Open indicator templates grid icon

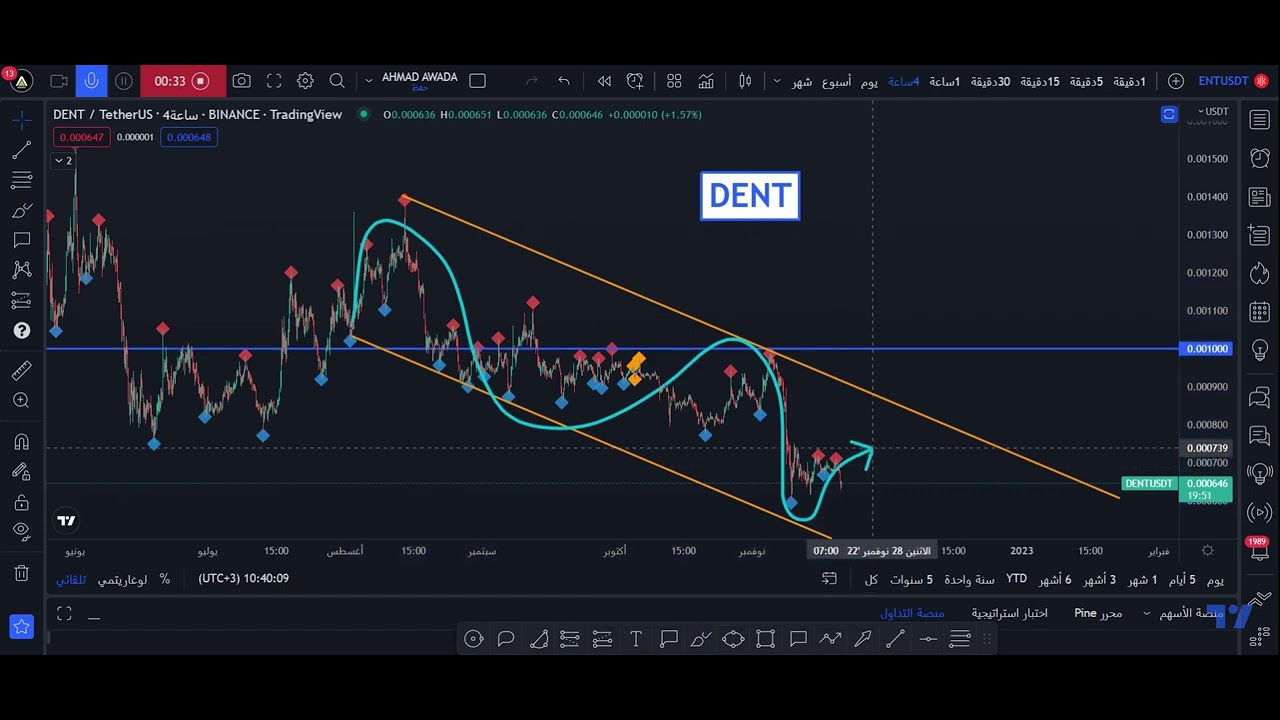coord(674,81)
